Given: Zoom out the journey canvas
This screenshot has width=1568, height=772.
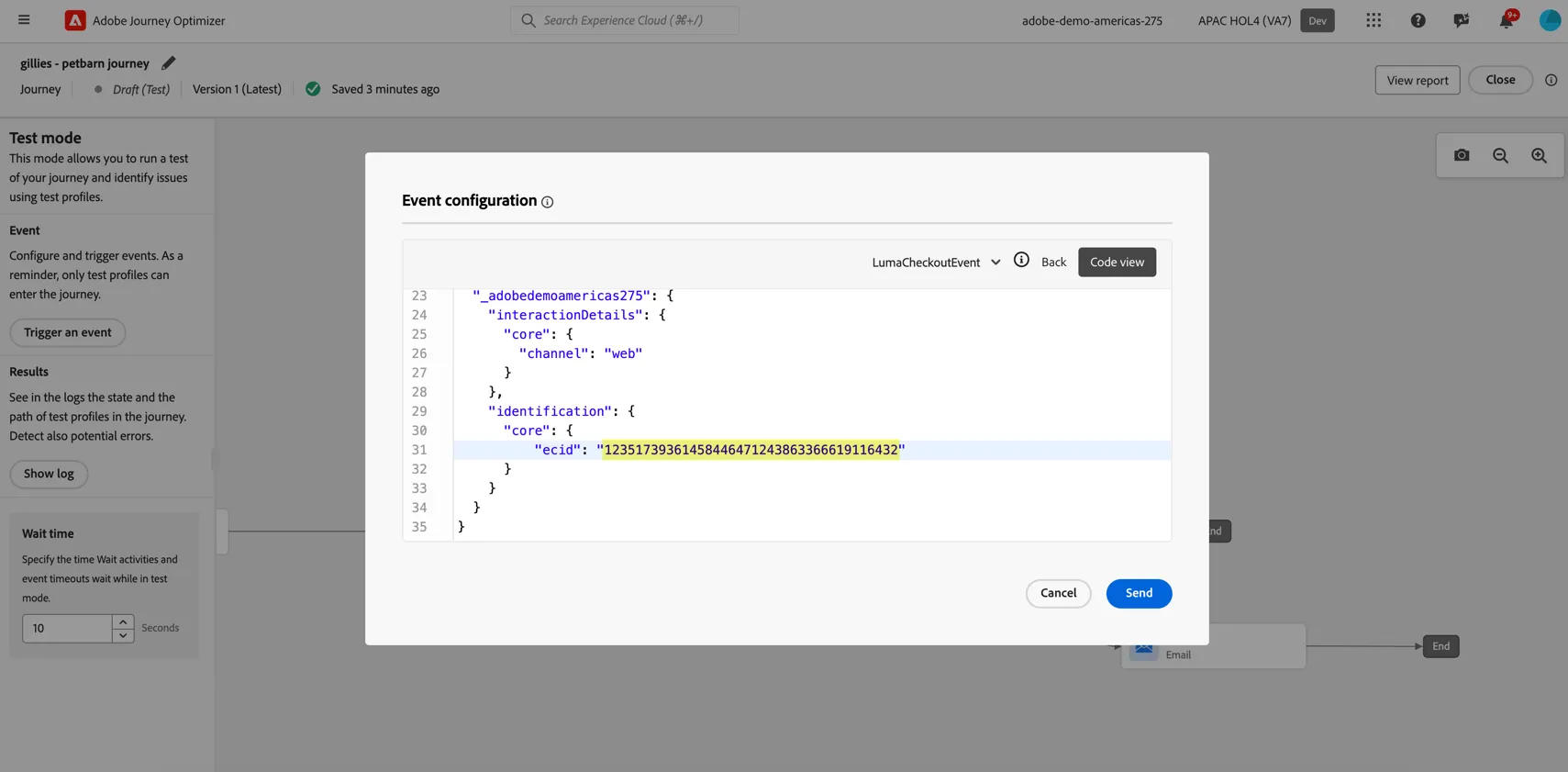Looking at the screenshot, I should 1500,156.
